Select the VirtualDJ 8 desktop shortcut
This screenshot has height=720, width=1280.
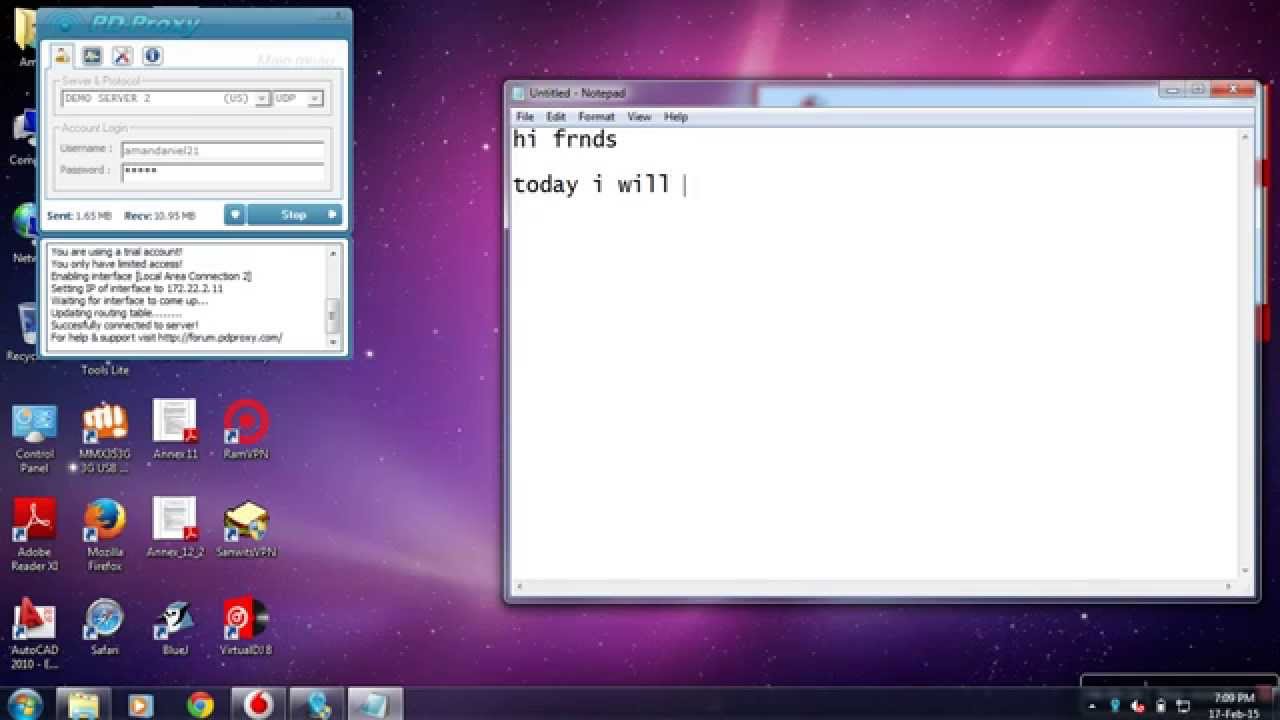pyautogui.click(x=246, y=627)
